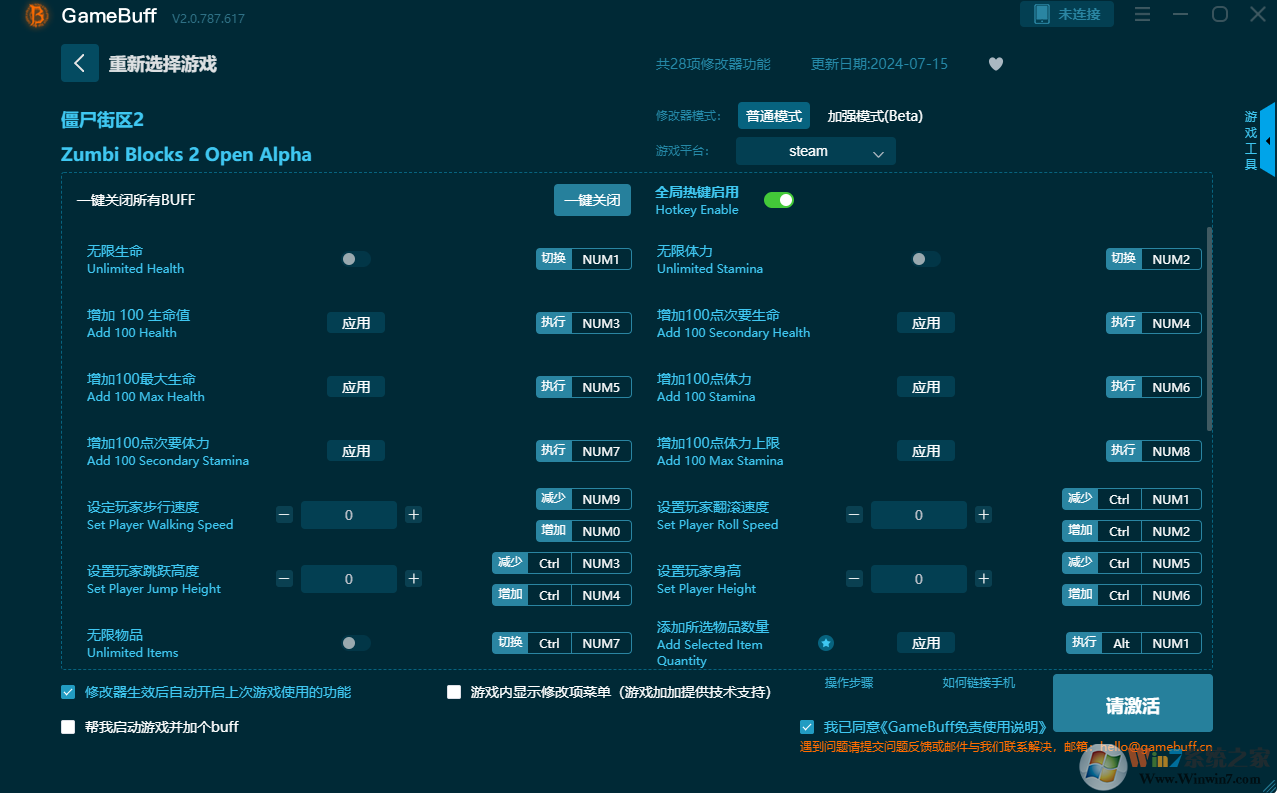Click the 请激活 activate button

1132,705
